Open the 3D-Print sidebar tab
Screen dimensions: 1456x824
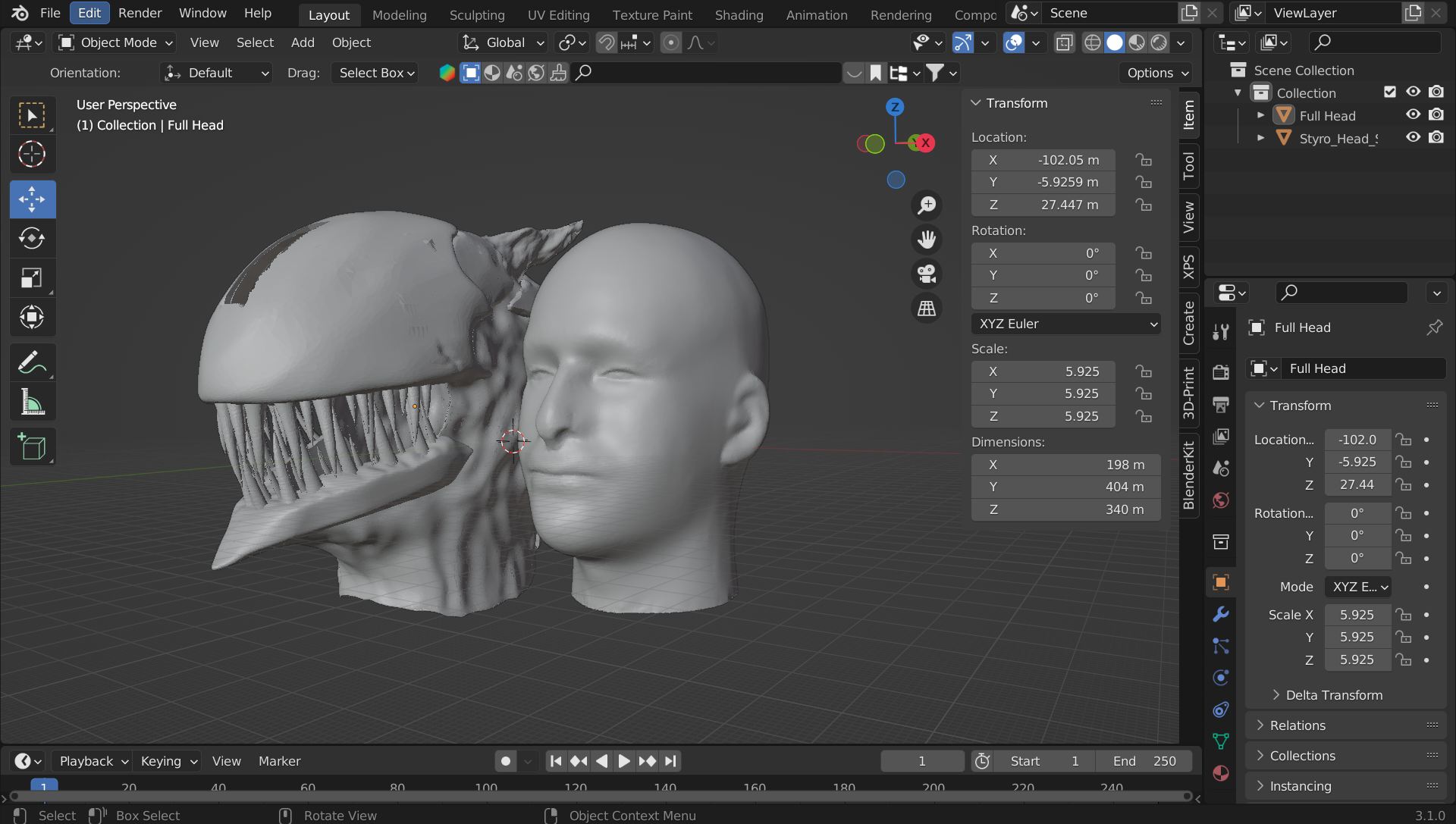click(1189, 392)
